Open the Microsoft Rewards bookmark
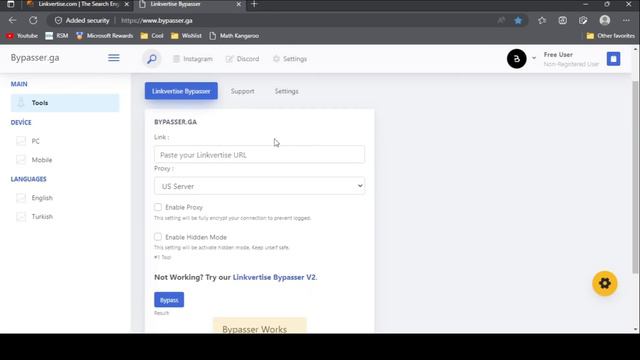The height and width of the screenshot is (360, 640). [x=104, y=36]
